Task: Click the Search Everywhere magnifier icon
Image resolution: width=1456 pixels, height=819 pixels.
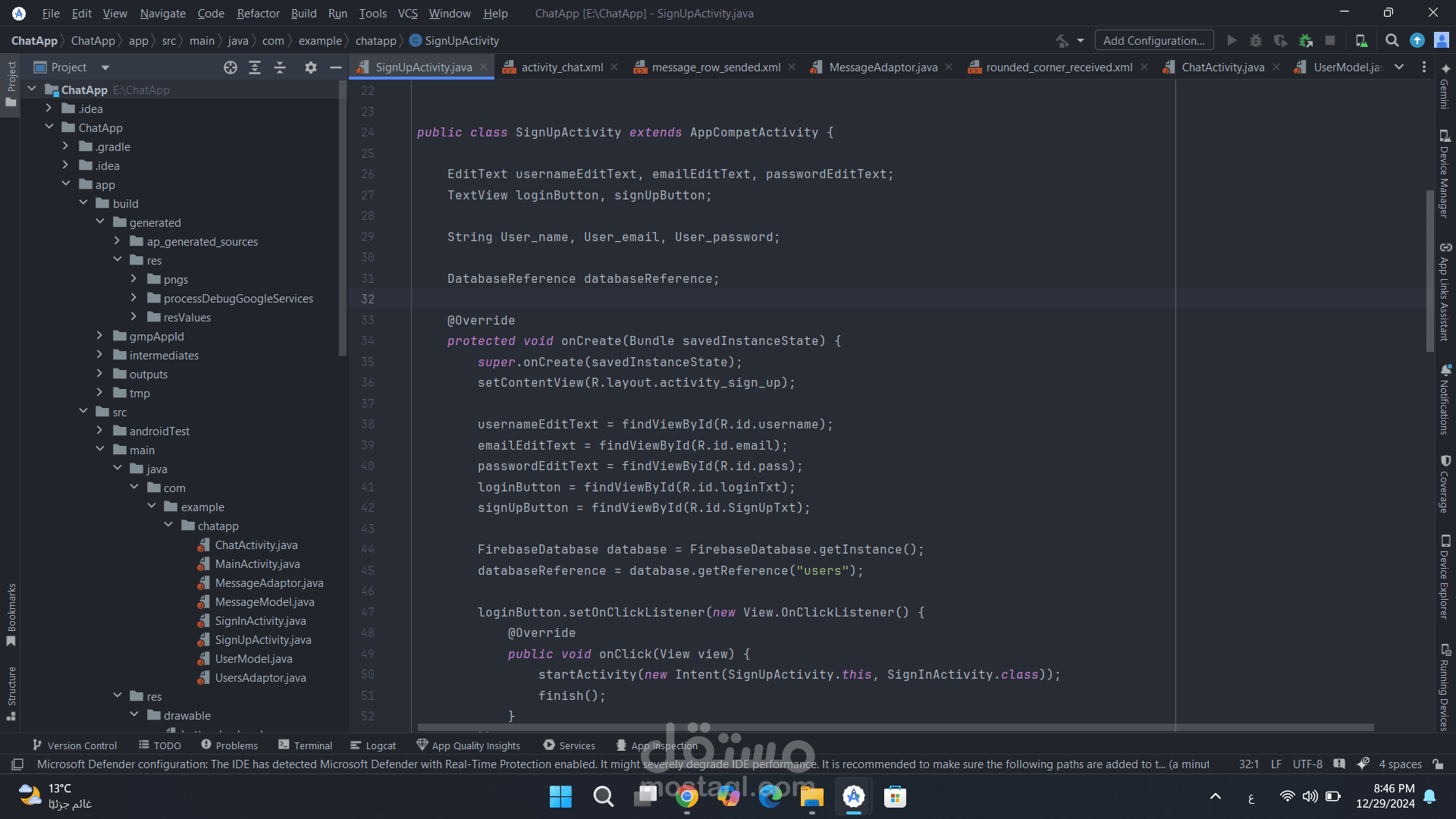Action: click(1392, 41)
